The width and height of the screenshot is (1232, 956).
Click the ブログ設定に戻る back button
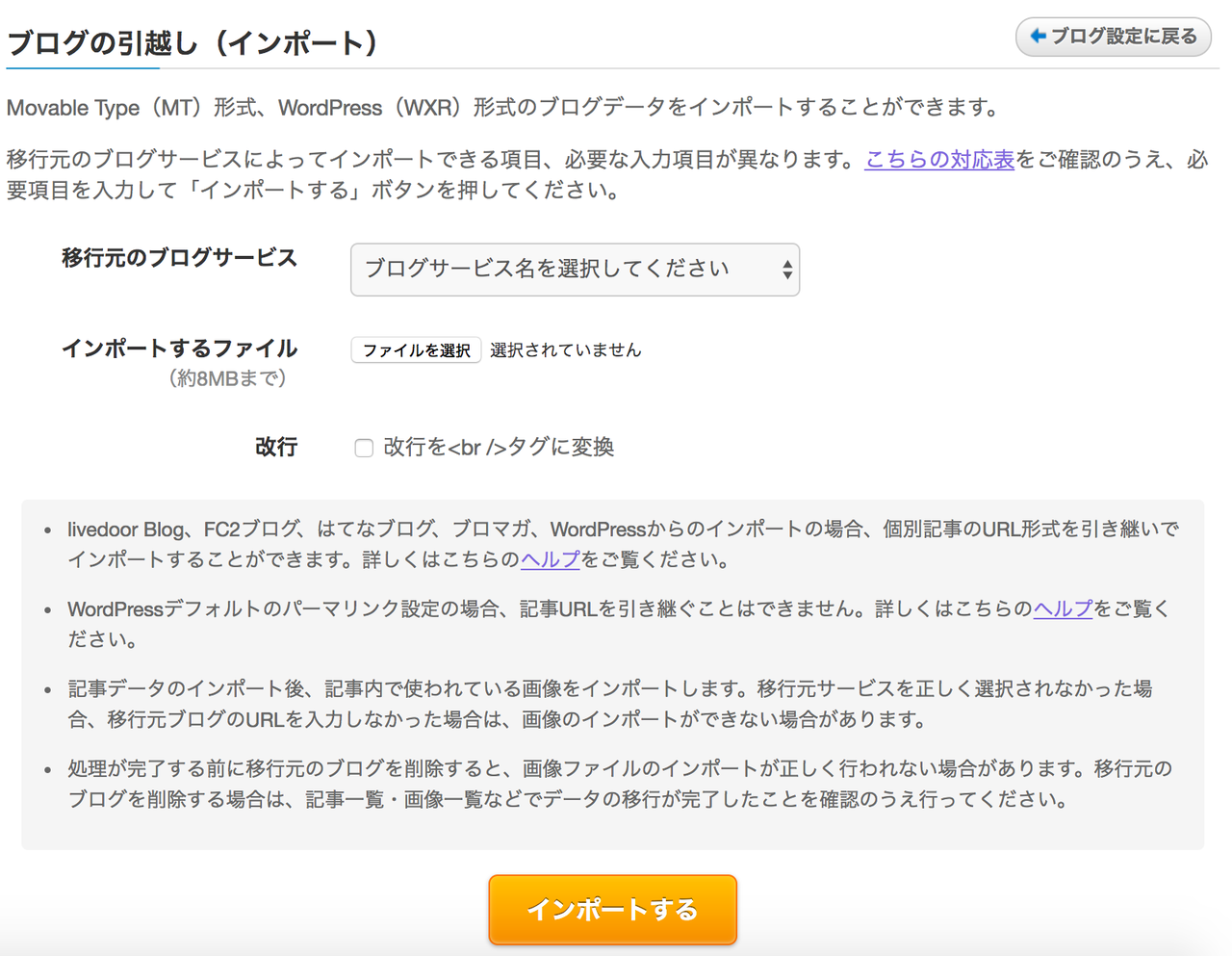coord(1113,37)
